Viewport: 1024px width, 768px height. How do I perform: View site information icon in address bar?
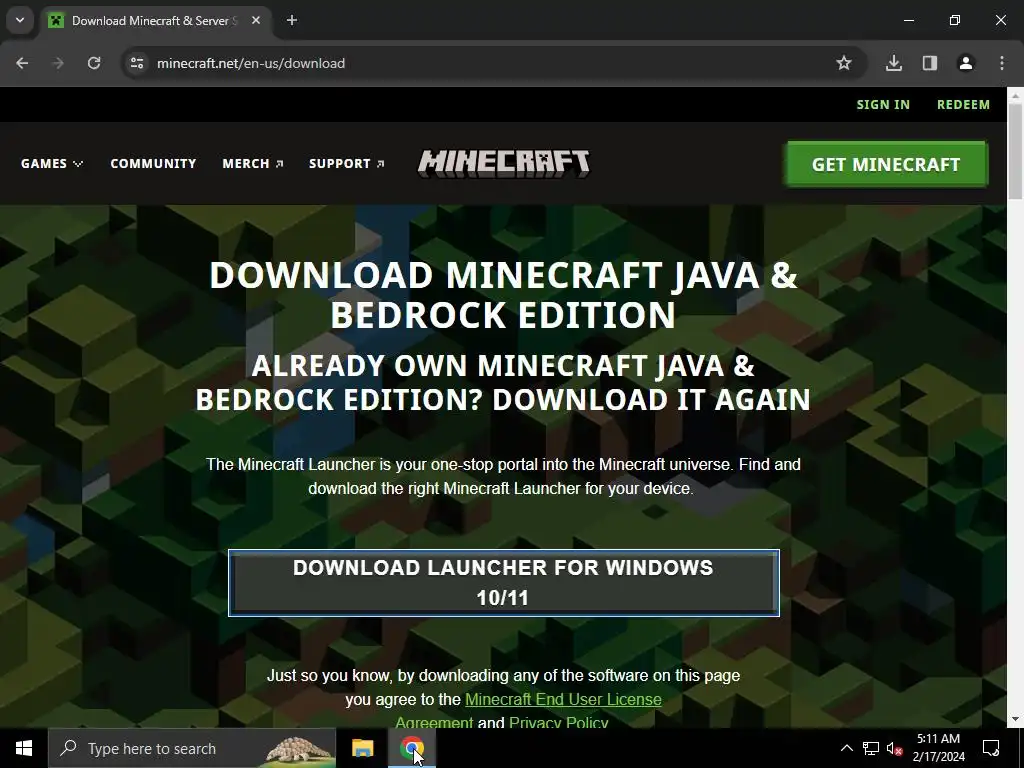(137, 63)
